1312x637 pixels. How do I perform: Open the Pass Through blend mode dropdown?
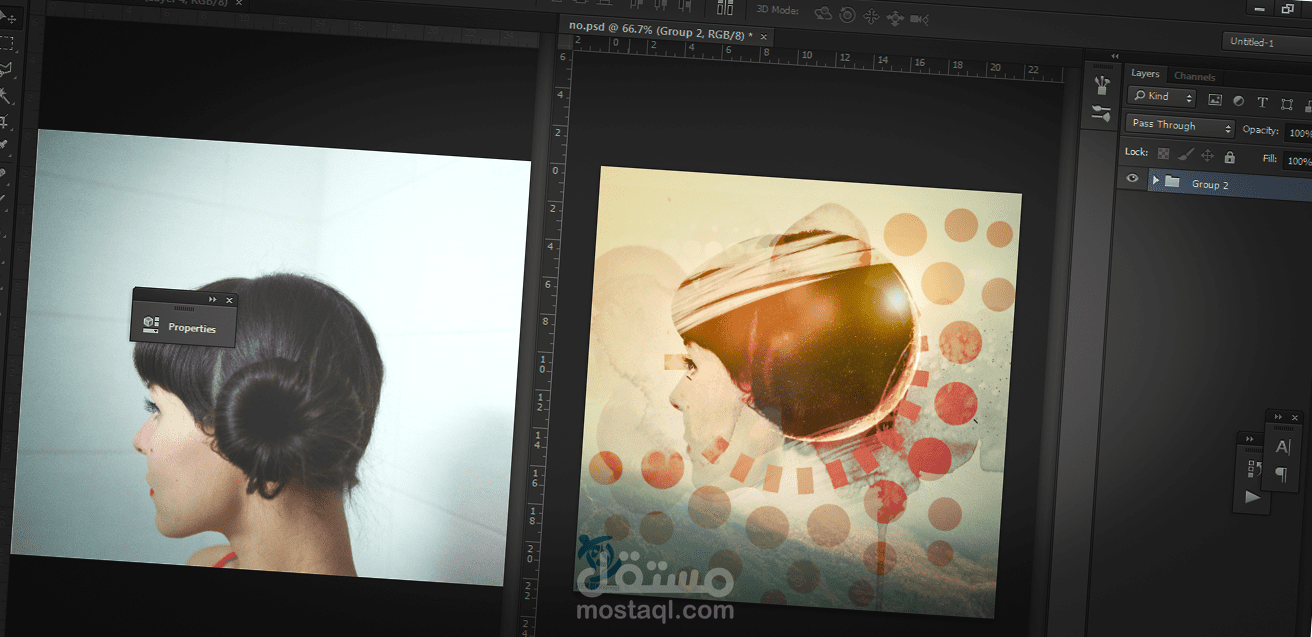[1181, 126]
